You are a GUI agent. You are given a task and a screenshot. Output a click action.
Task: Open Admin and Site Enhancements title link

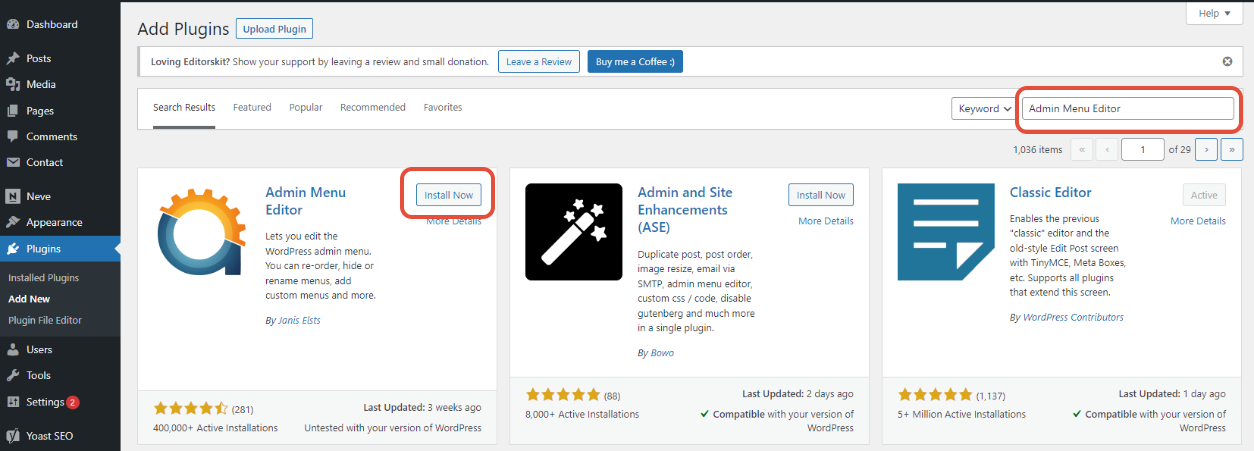[x=683, y=210]
